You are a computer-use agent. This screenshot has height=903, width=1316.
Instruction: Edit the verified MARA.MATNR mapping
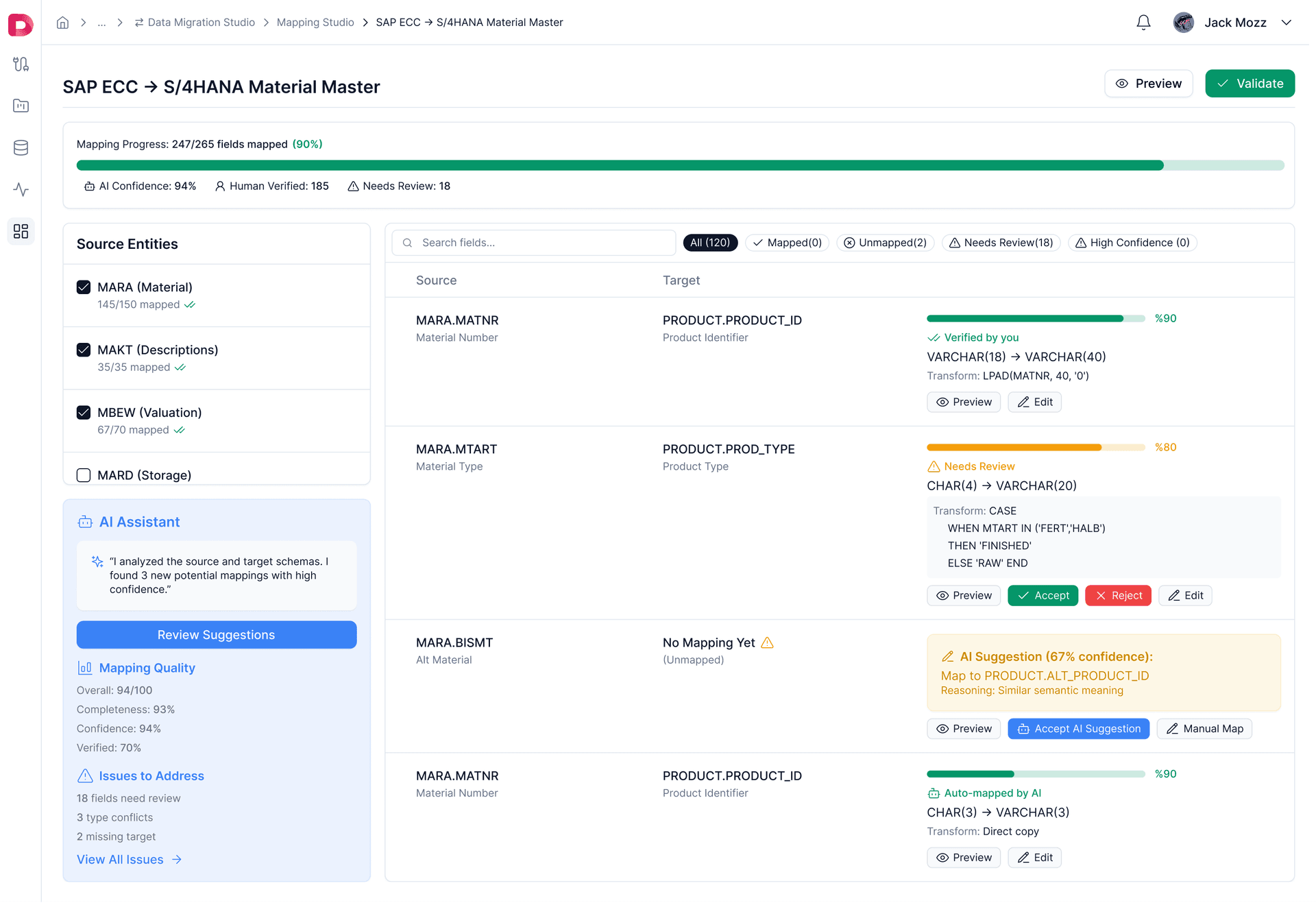(x=1034, y=402)
